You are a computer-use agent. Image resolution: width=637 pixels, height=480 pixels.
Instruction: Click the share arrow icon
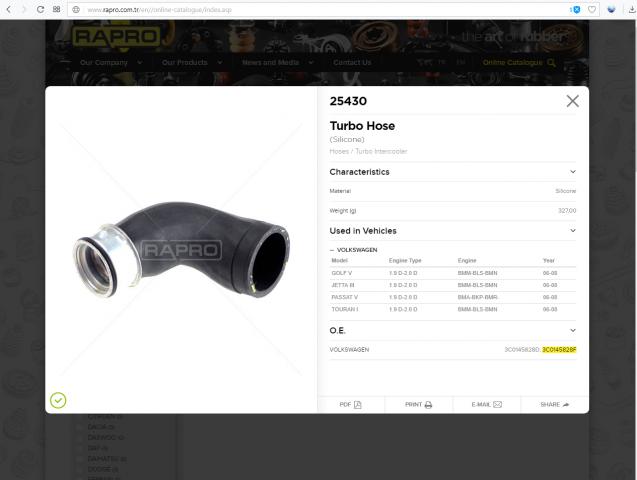click(566, 404)
